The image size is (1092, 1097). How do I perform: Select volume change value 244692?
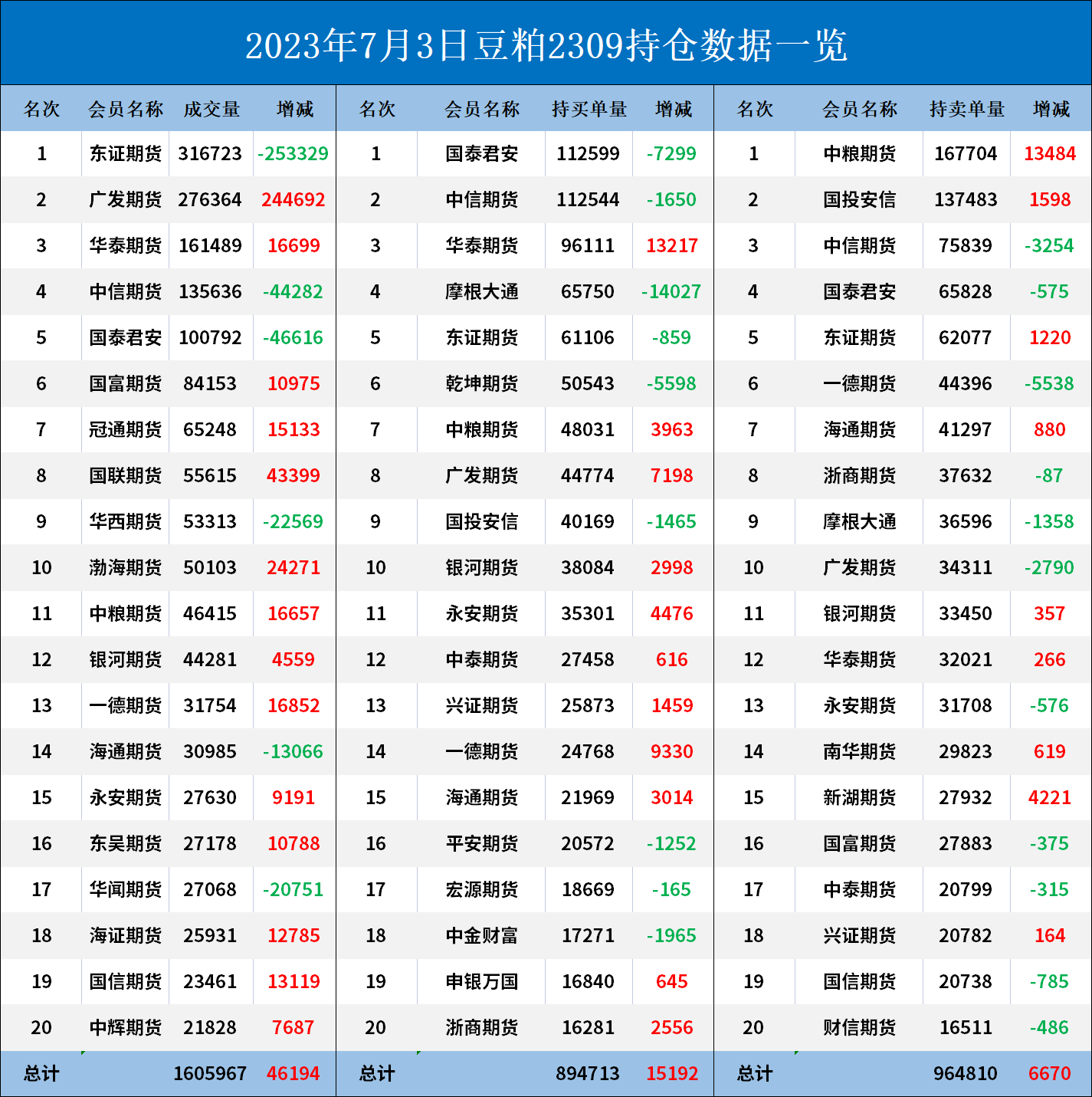click(x=293, y=200)
